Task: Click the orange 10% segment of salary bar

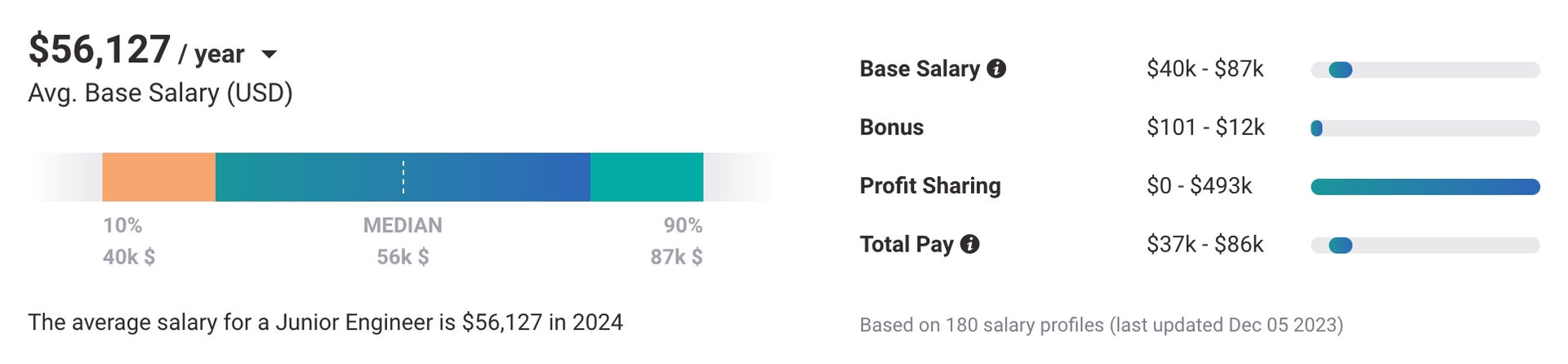Action: point(158,177)
